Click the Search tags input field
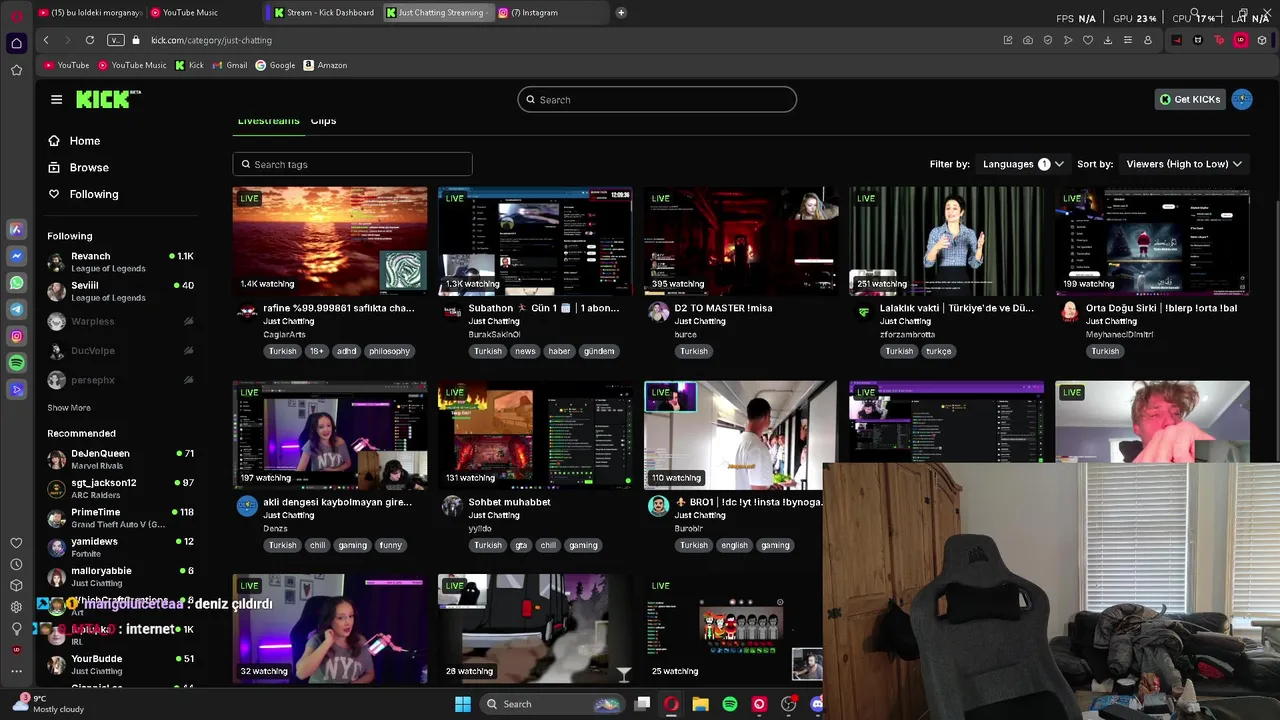 pos(352,164)
